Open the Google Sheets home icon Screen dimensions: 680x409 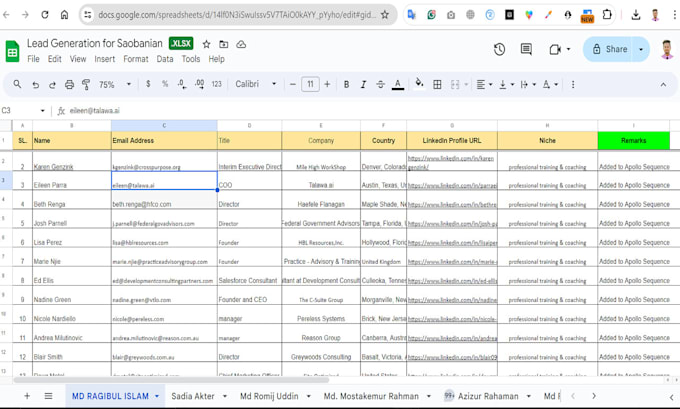tap(12, 51)
